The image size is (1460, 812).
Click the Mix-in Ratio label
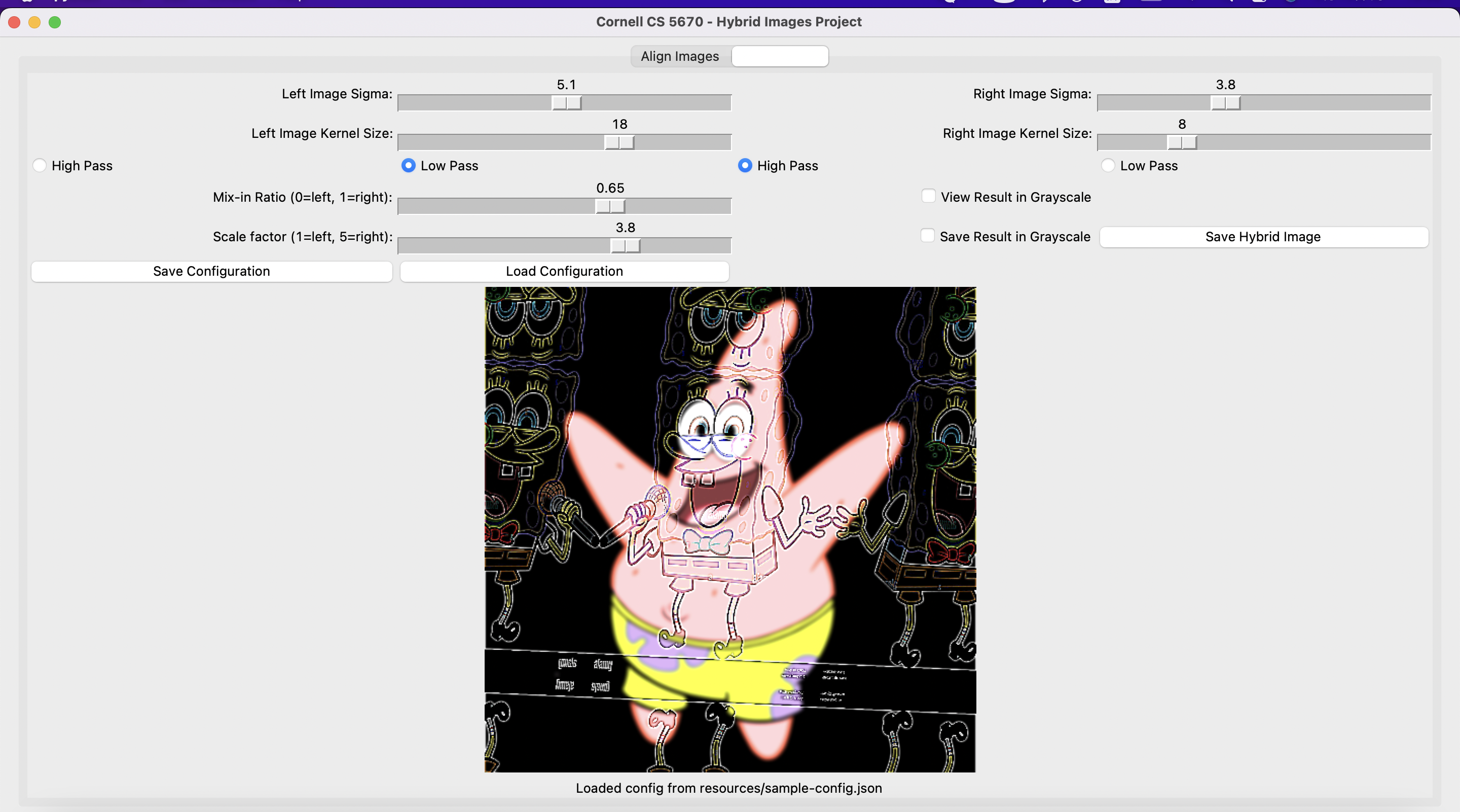303,197
